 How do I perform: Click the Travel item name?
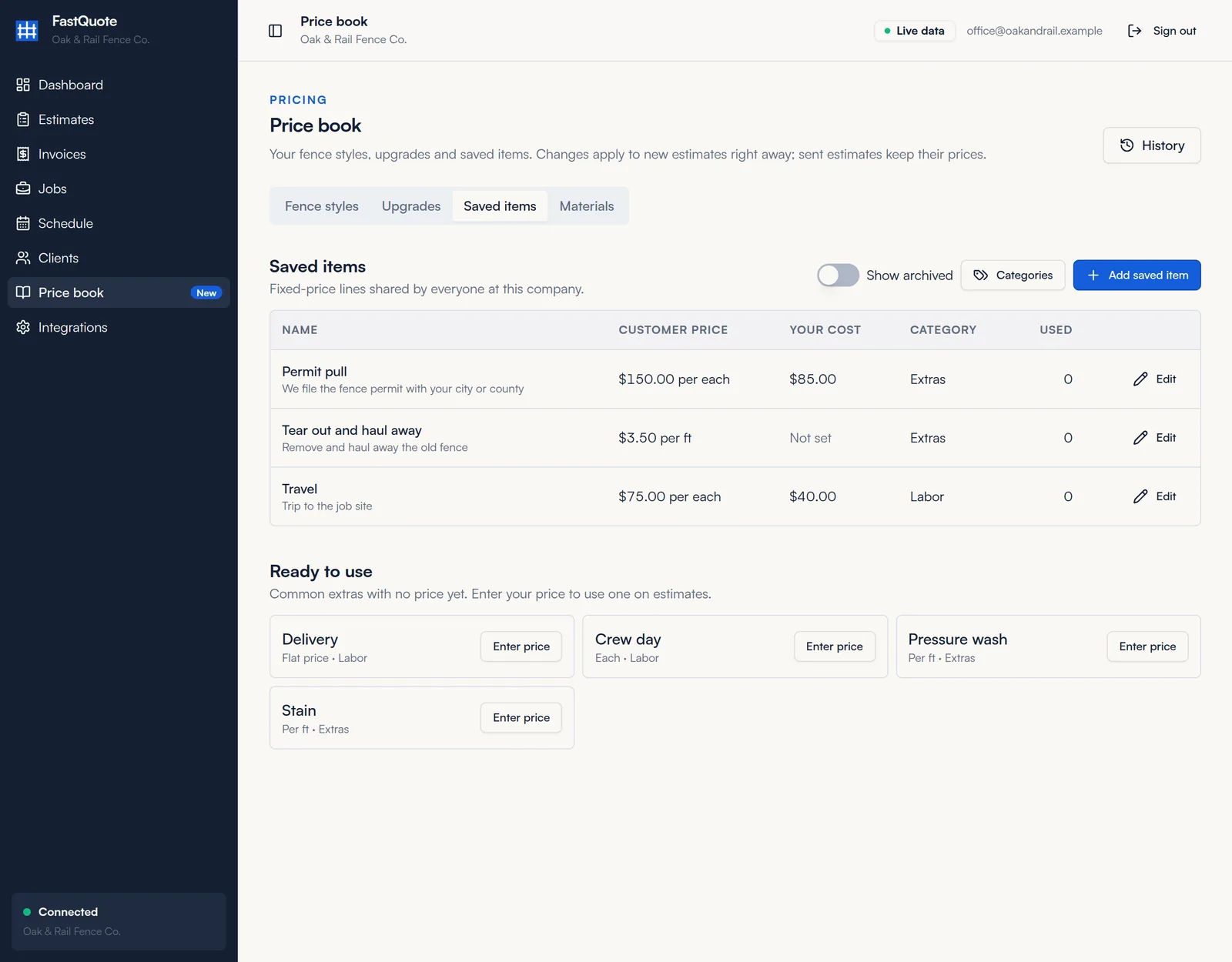tap(300, 489)
